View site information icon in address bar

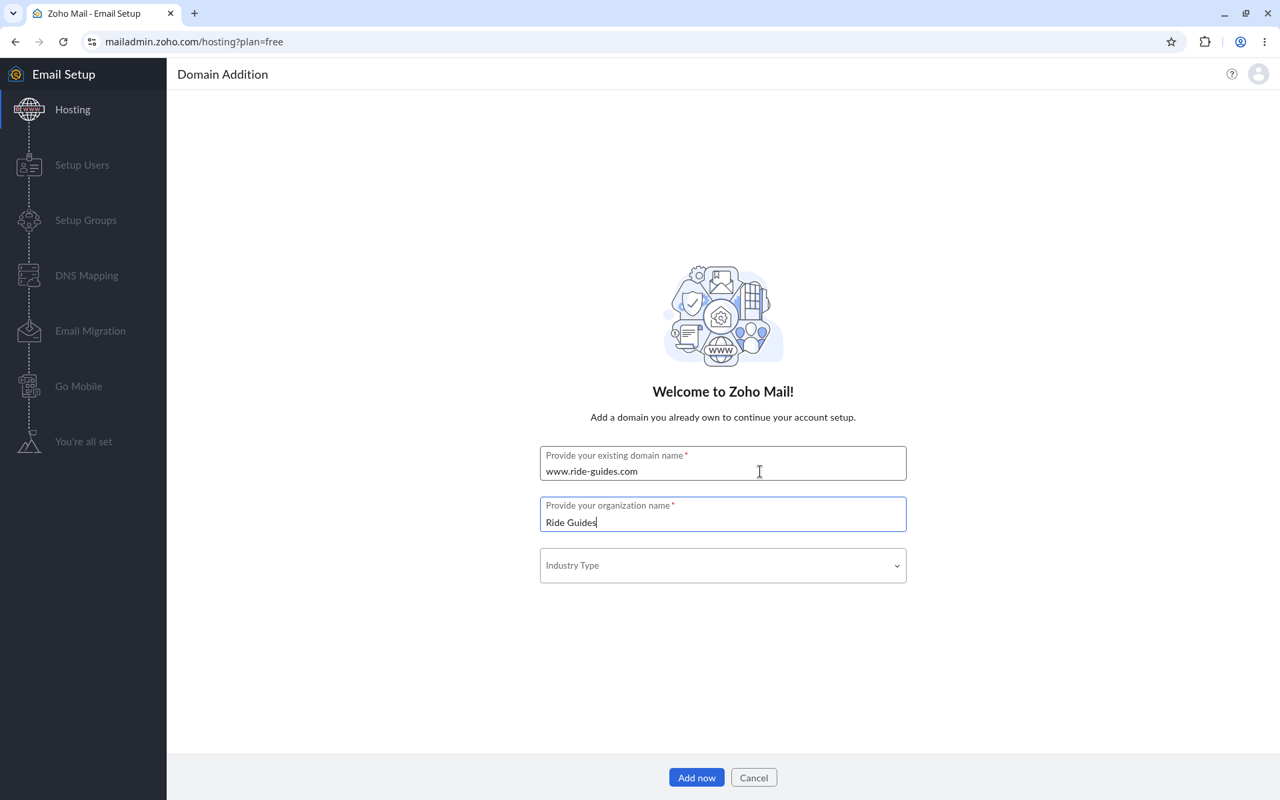(91, 42)
